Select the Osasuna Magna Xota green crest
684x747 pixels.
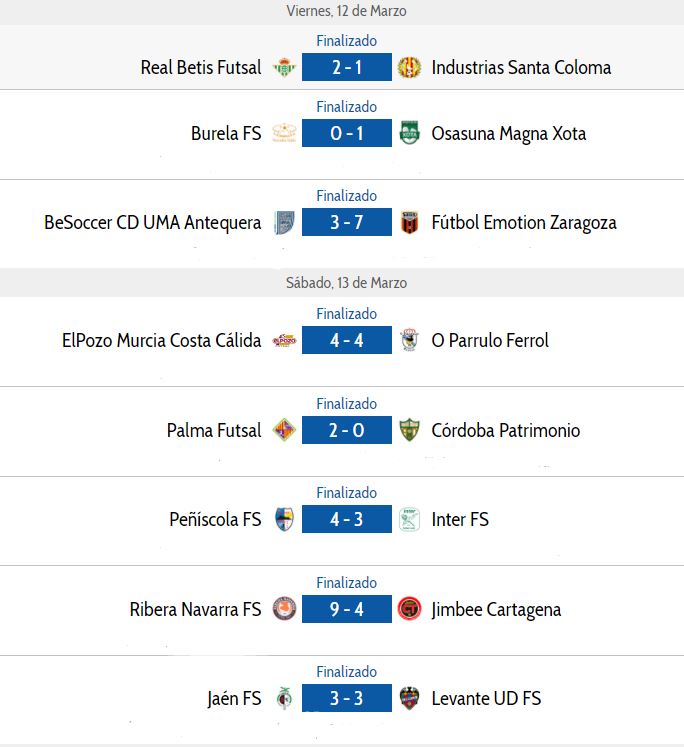coord(409,133)
